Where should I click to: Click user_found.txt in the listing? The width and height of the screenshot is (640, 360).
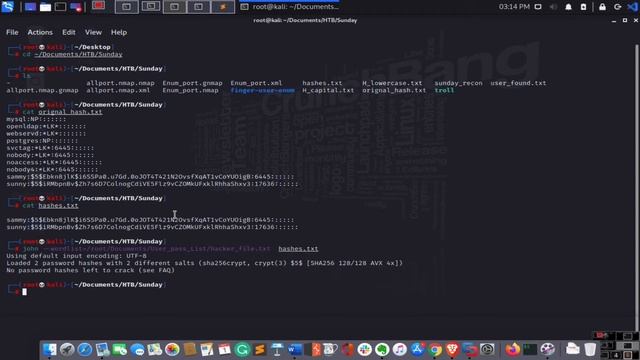518,83
